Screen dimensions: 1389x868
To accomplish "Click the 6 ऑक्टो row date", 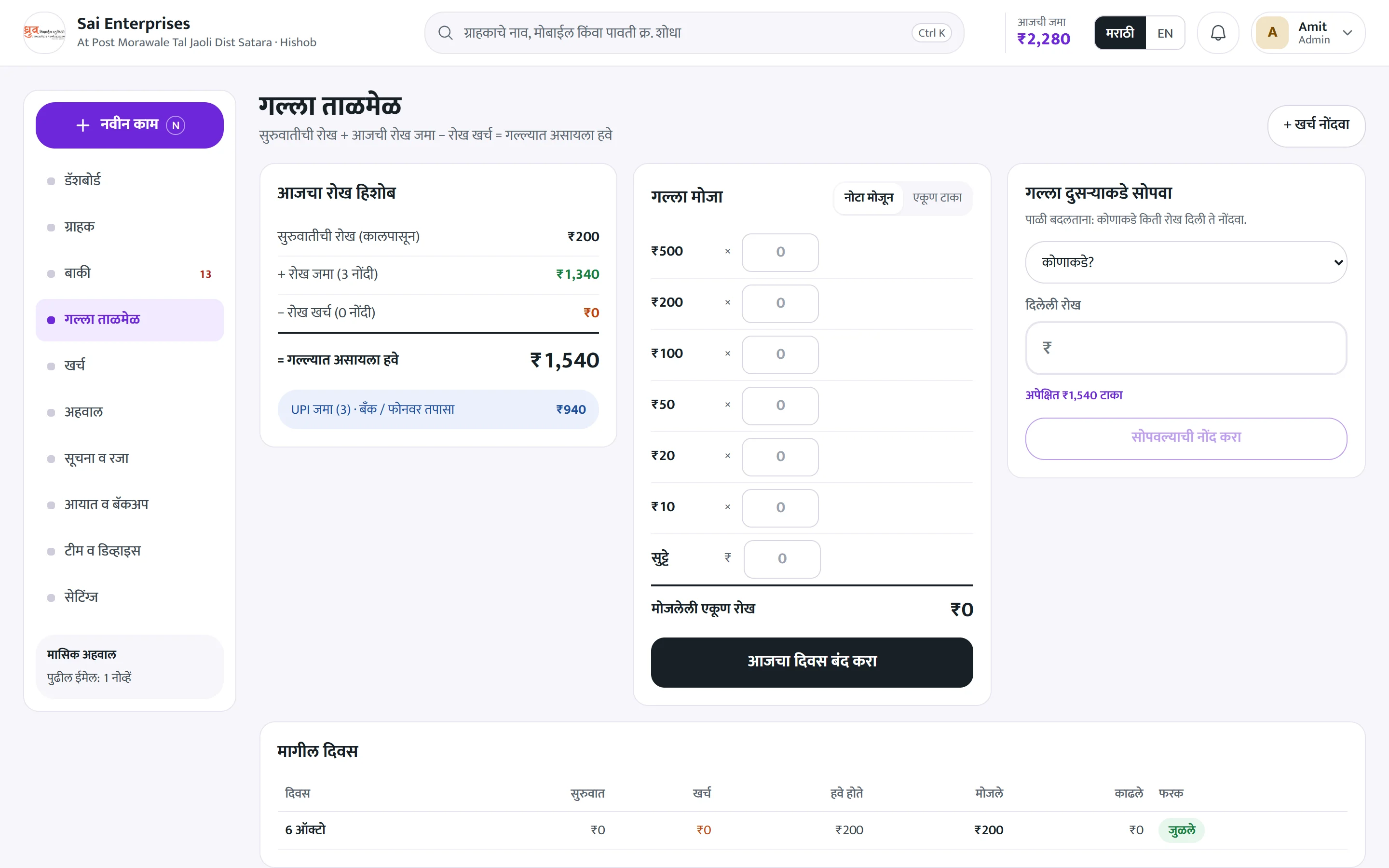I will [305, 830].
